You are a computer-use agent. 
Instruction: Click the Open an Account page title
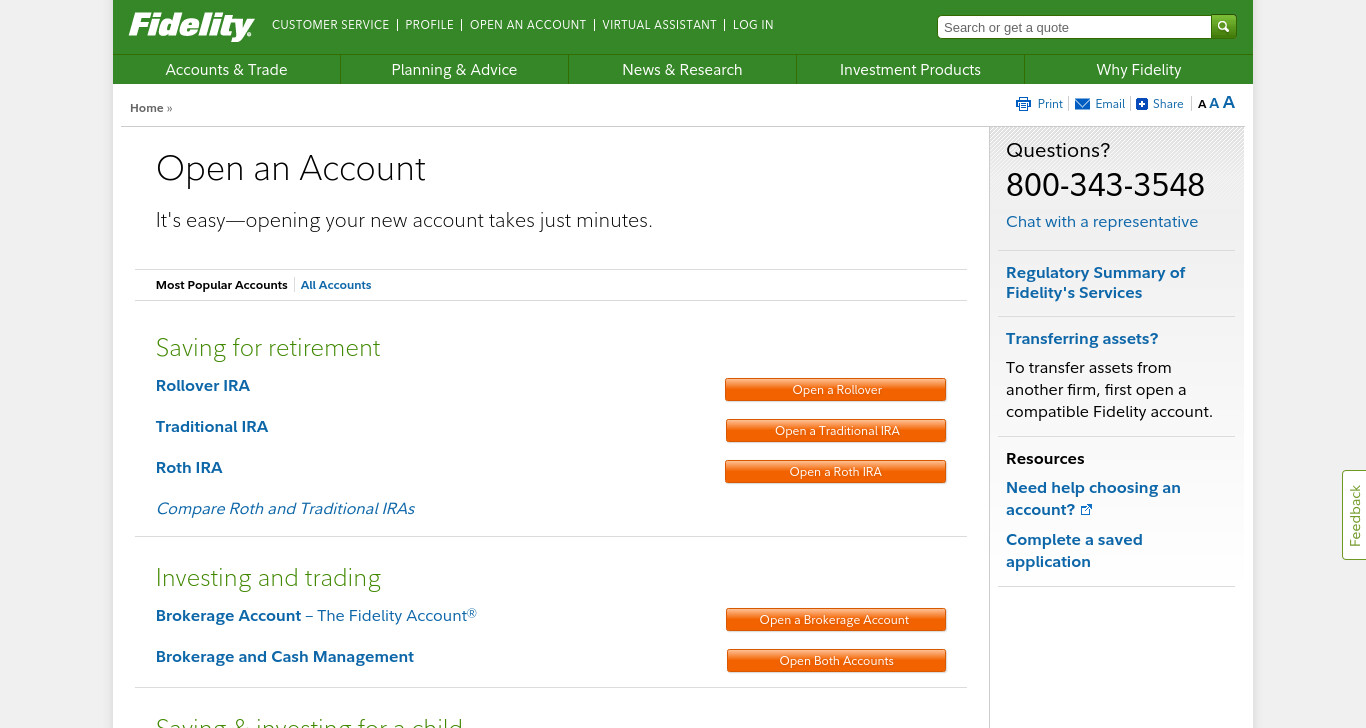click(x=291, y=169)
